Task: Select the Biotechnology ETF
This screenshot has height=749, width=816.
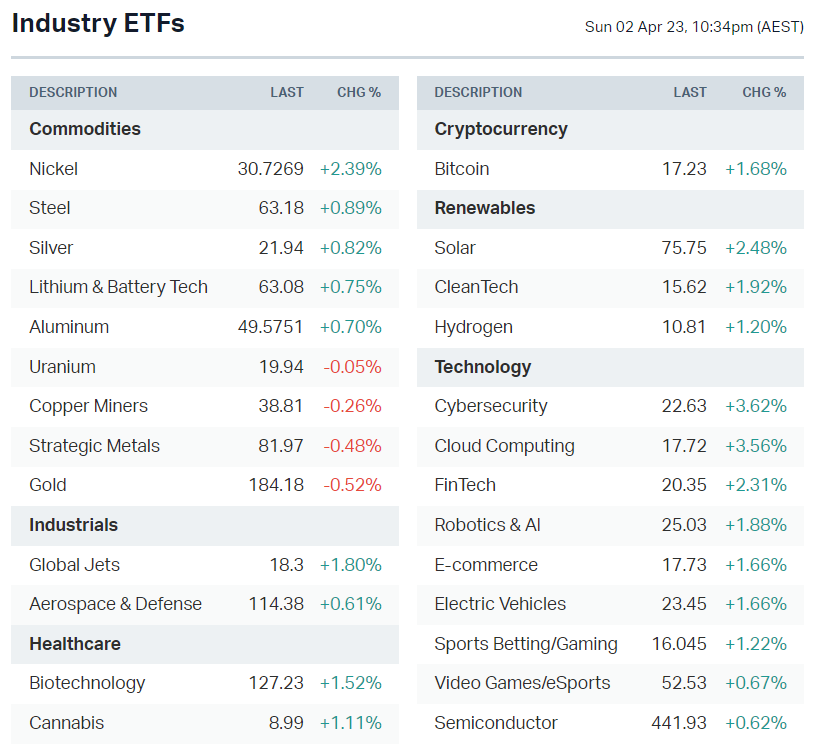Action: pos(87,683)
